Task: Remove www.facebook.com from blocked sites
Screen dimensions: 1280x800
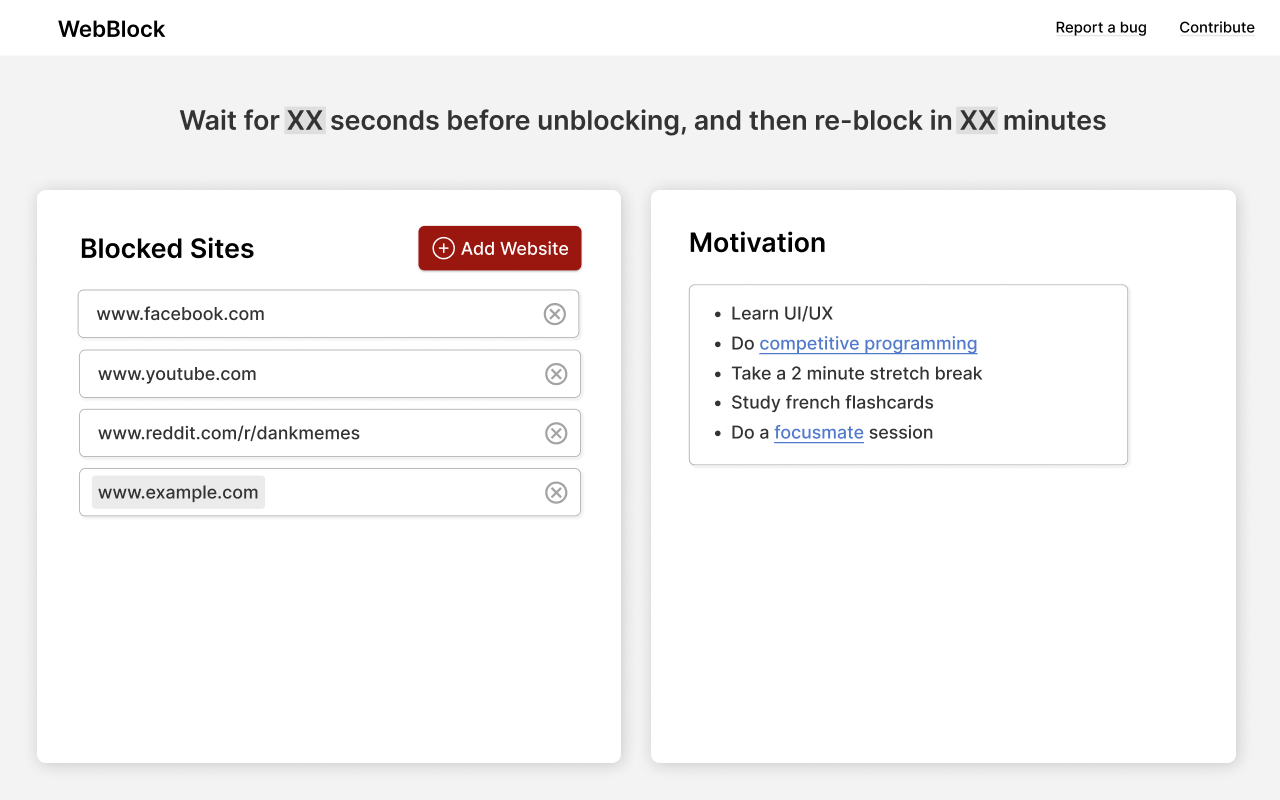Action: pyautogui.click(x=554, y=314)
